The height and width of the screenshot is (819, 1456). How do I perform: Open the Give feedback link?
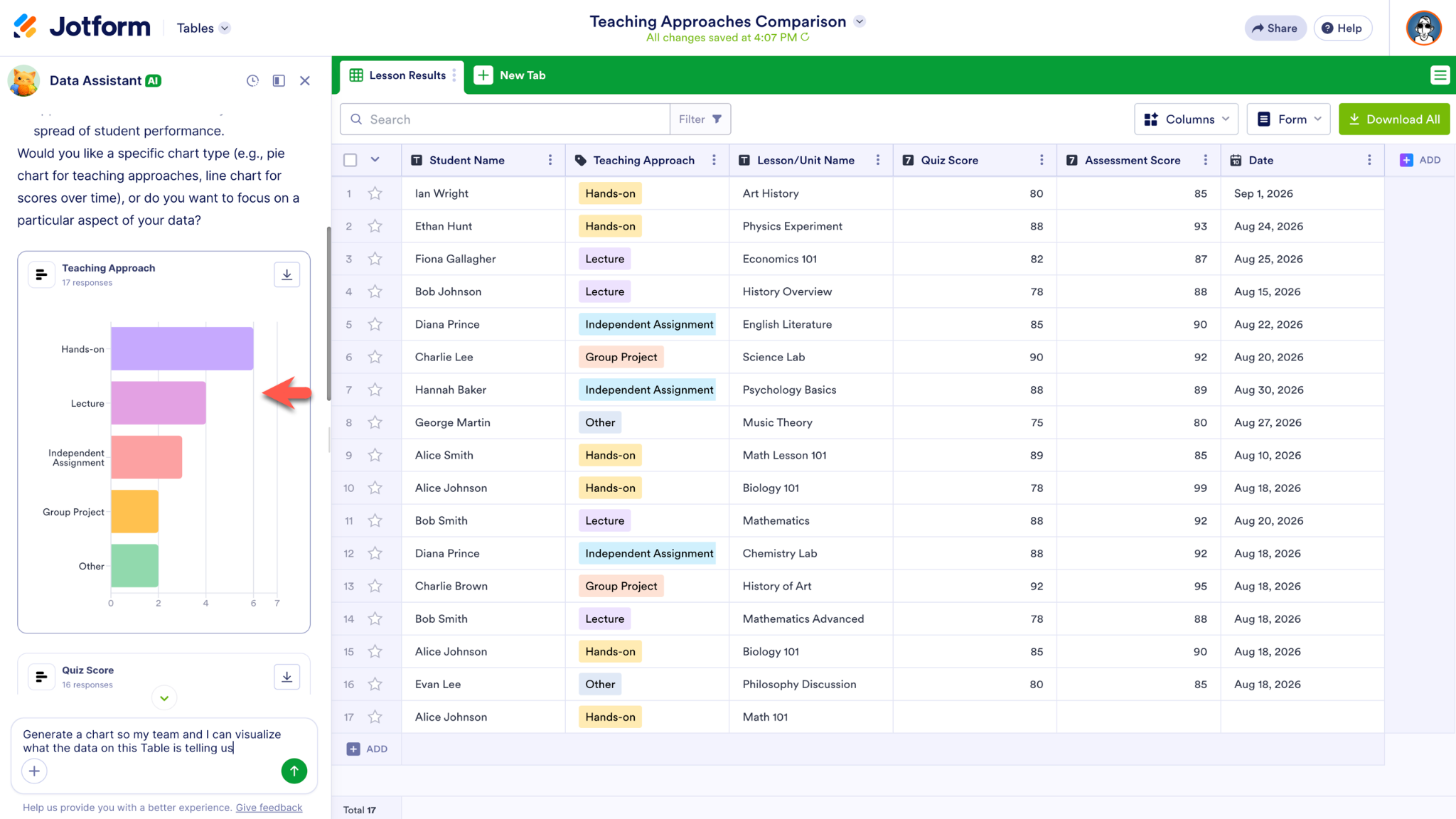tap(269, 807)
